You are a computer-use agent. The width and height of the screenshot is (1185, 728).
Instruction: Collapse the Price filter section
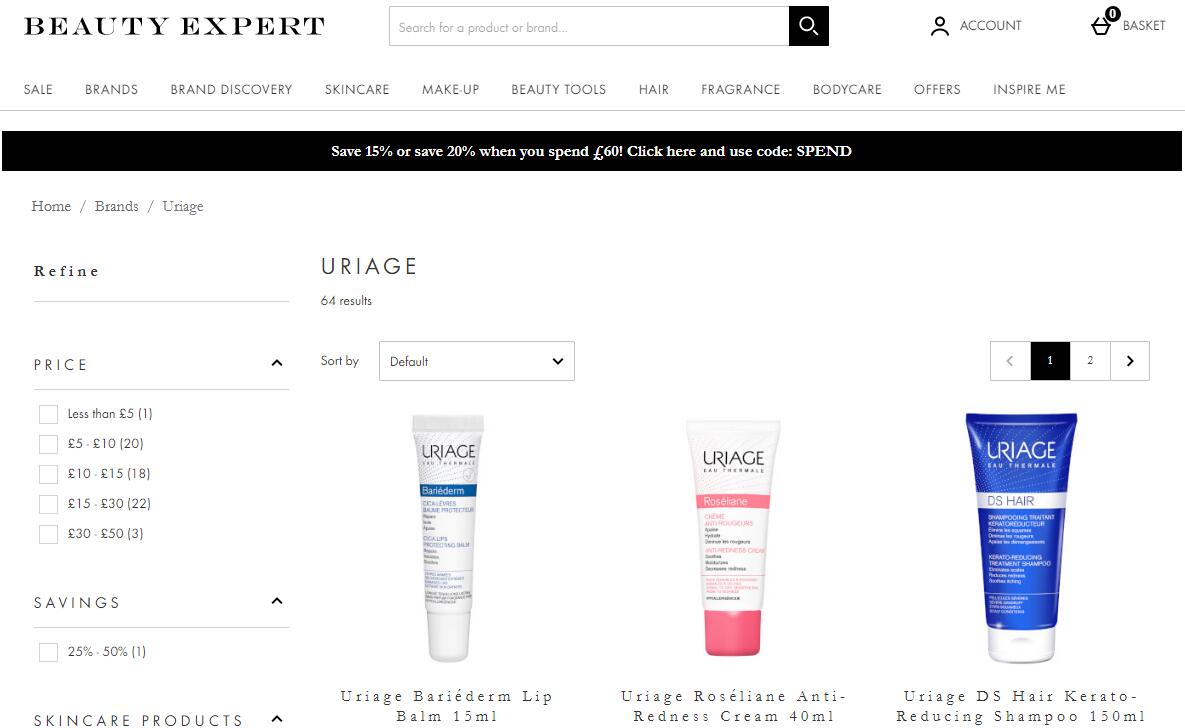pos(277,364)
